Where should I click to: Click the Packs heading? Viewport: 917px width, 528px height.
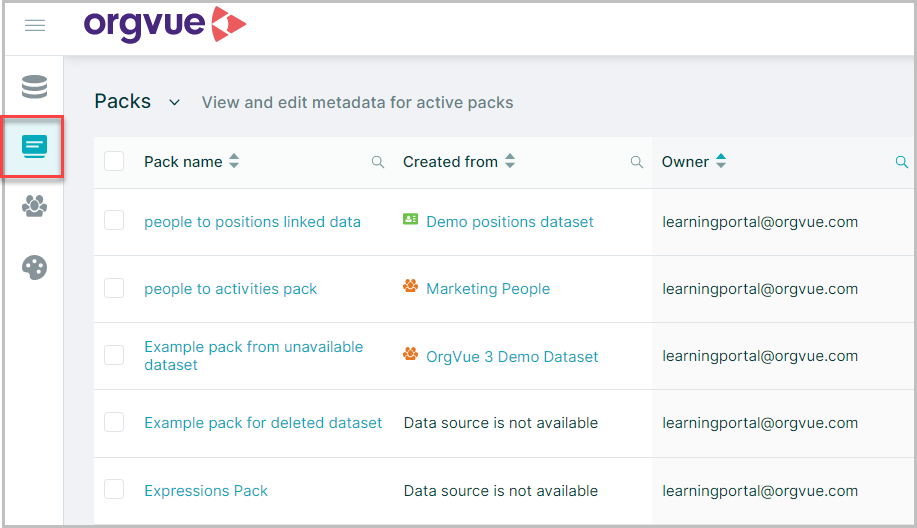[123, 102]
